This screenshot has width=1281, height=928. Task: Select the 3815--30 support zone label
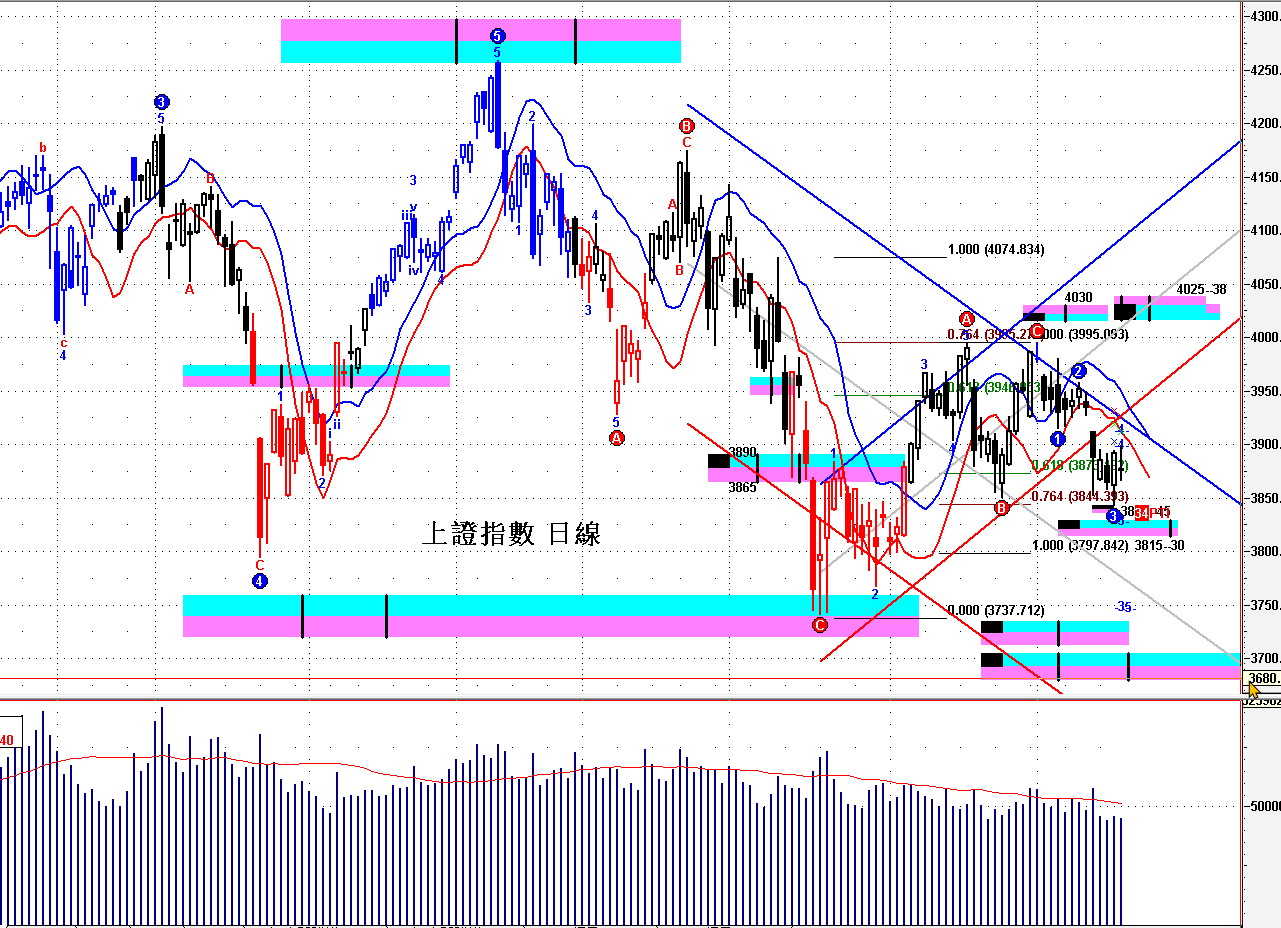tap(1160, 546)
